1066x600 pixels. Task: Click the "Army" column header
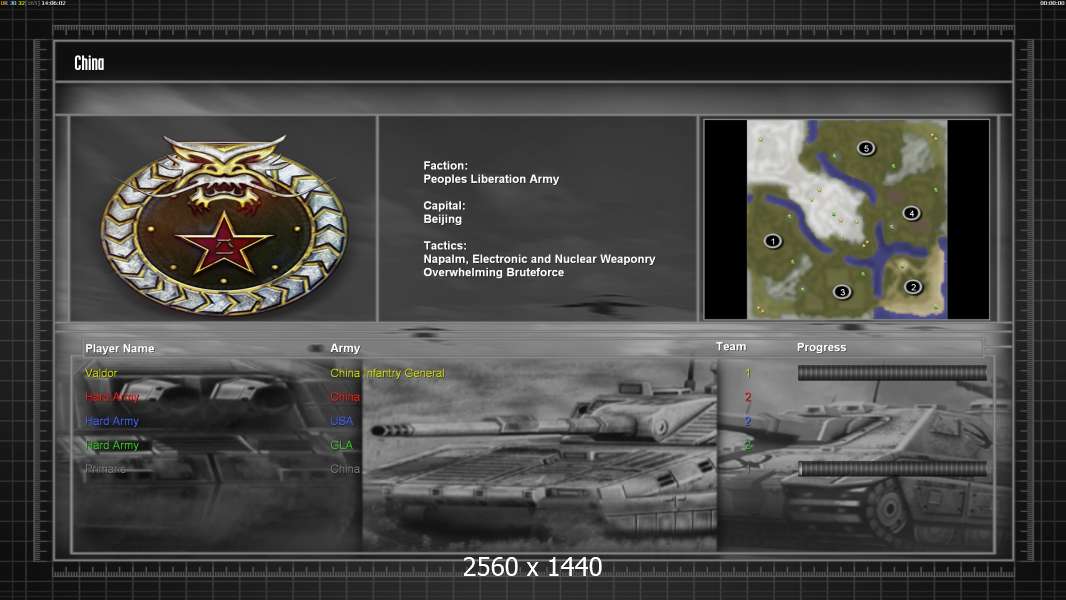(345, 348)
